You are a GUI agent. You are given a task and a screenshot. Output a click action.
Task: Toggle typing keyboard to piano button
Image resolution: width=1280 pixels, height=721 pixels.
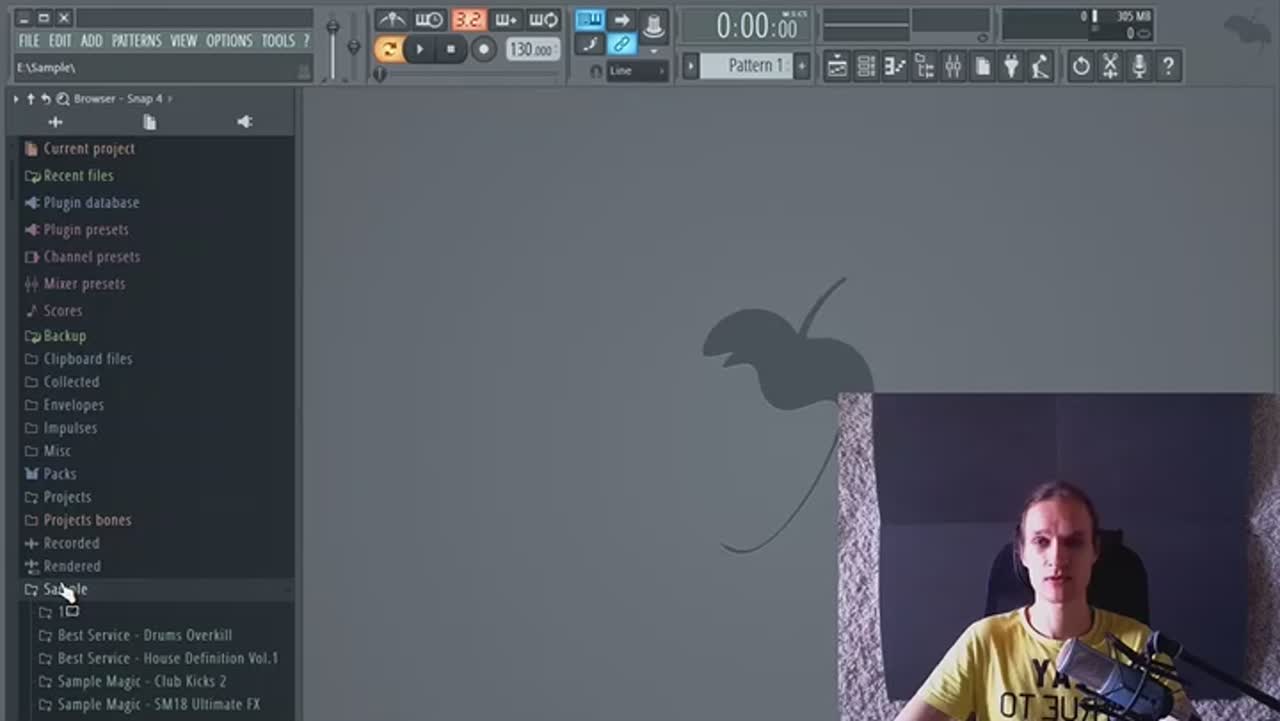pyautogui.click(x=590, y=20)
